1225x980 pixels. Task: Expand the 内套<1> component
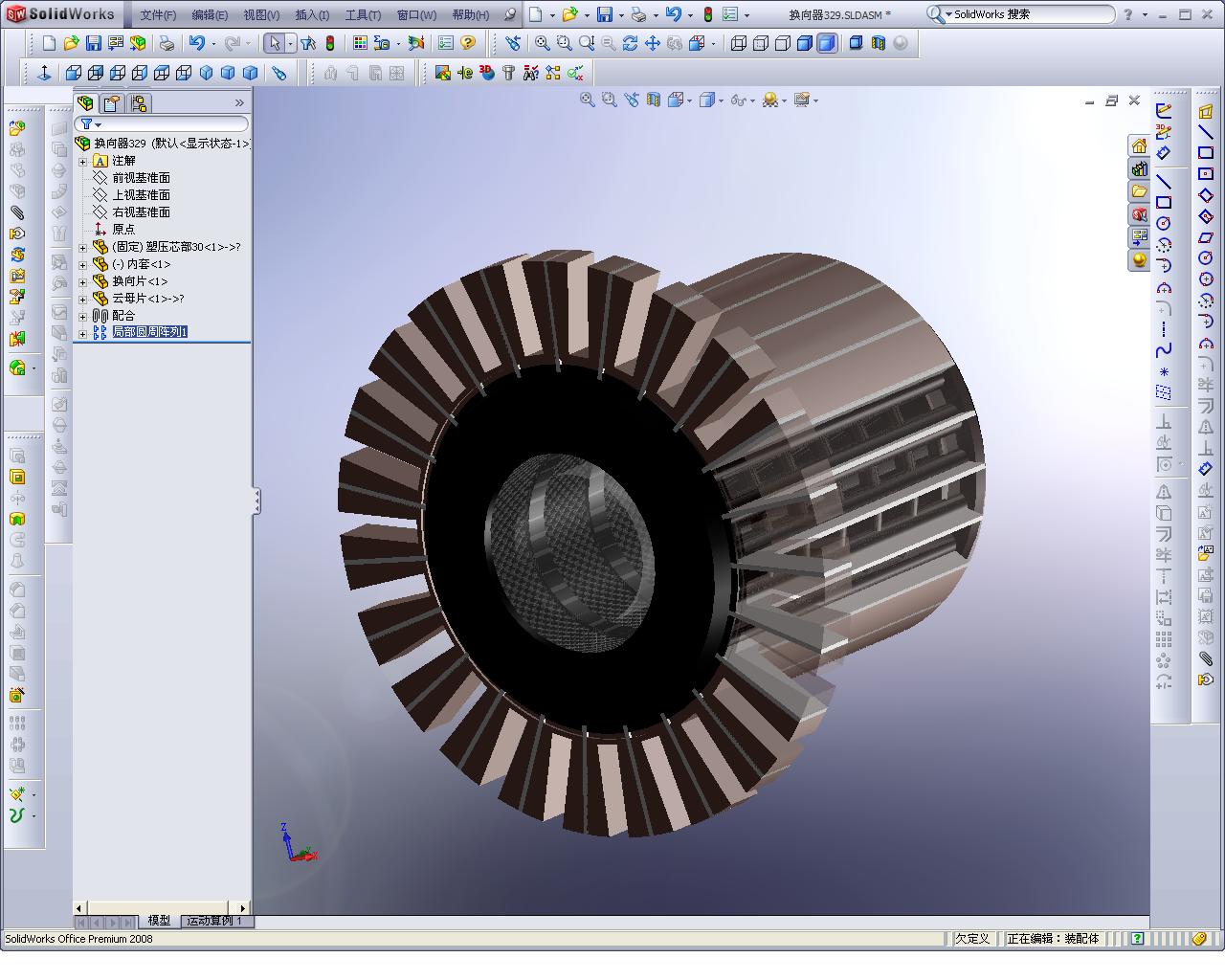82,264
